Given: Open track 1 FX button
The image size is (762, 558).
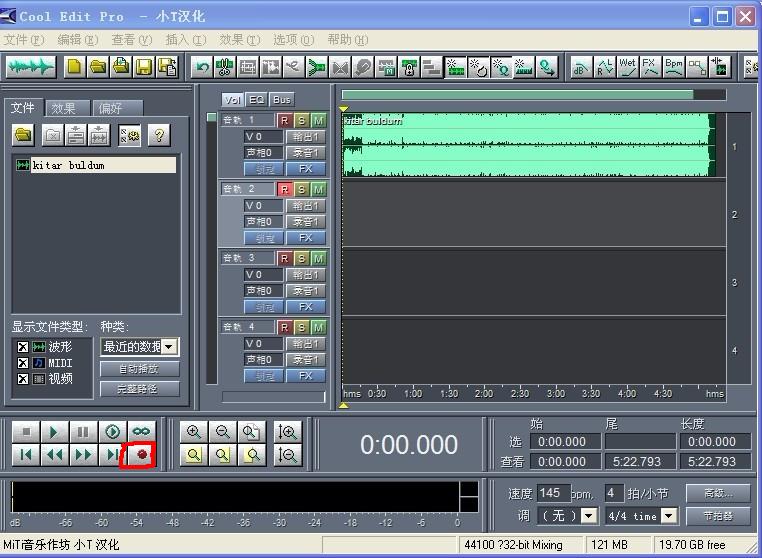Looking at the screenshot, I should click(x=305, y=169).
